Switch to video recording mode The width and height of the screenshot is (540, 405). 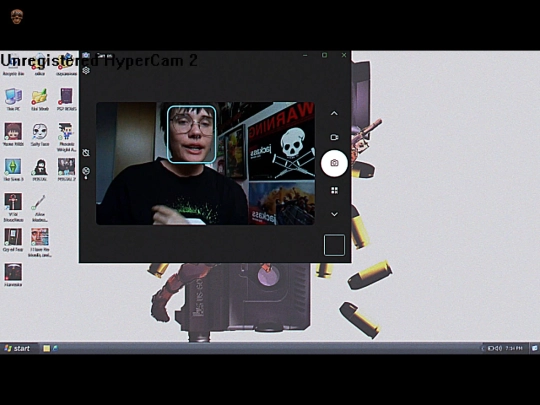click(334, 137)
